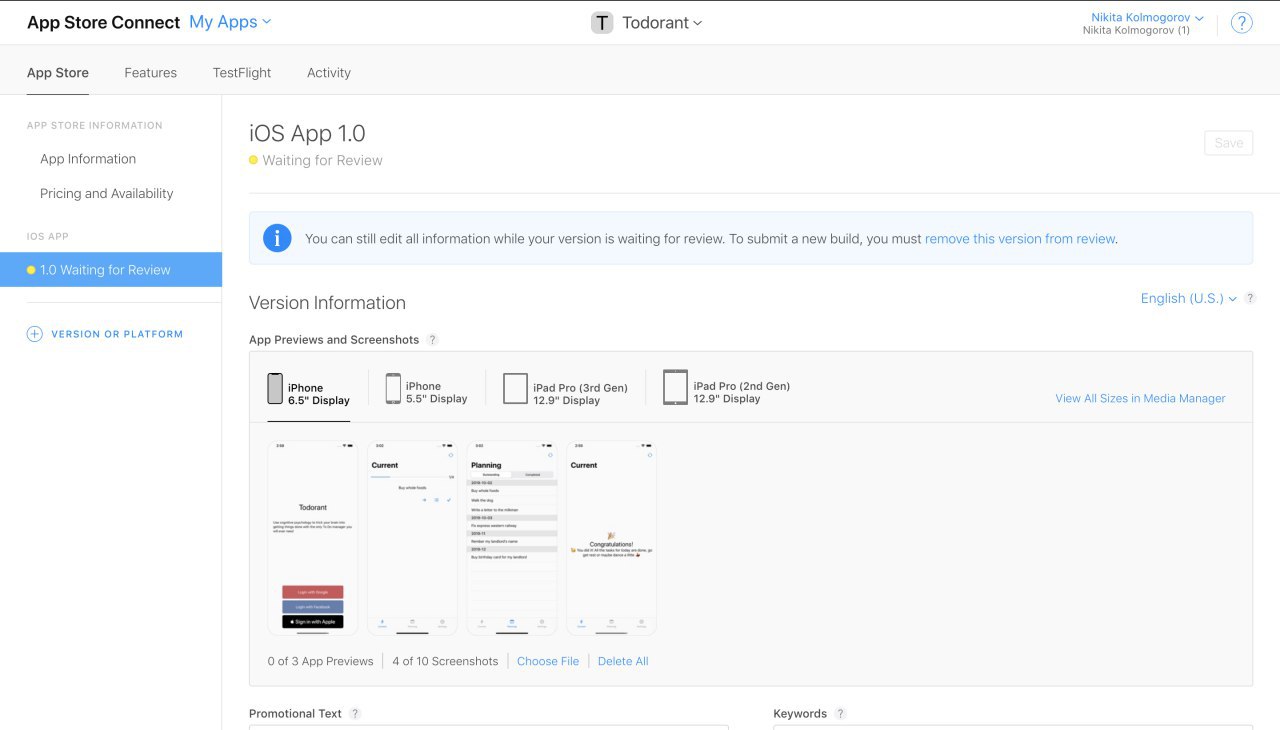
Task: Select iPad Pro 3rd Gen device icon
Action: [x=515, y=388]
